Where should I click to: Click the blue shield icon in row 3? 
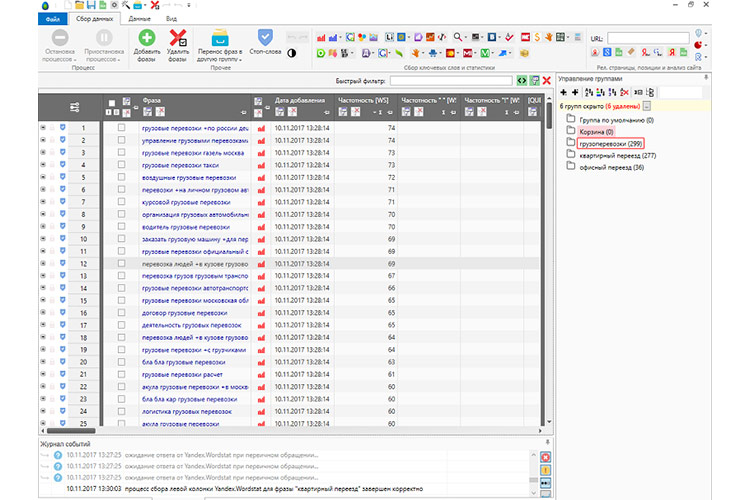pyautogui.click(x=63, y=152)
